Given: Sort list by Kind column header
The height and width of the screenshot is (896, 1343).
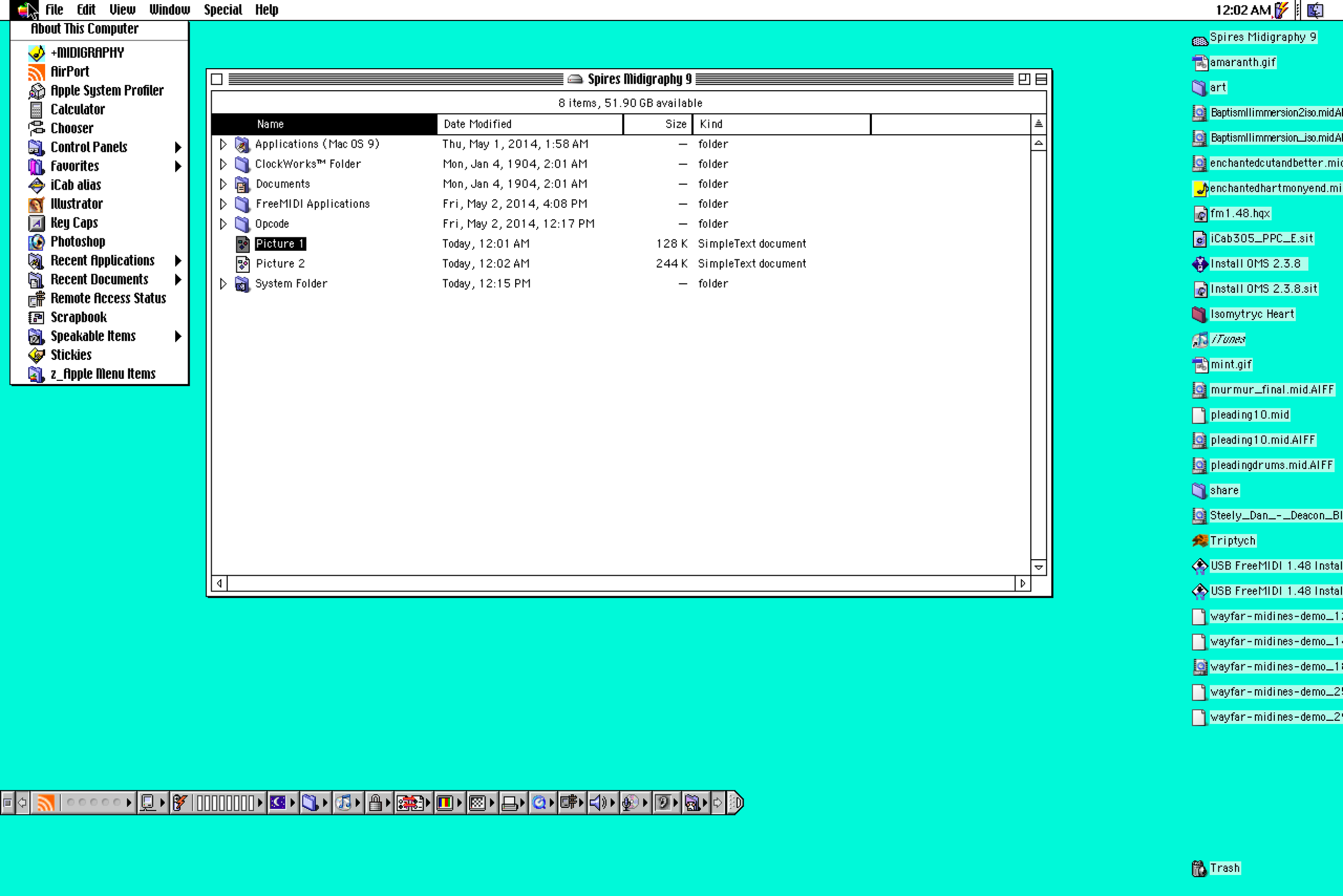Looking at the screenshot, I should 782,124.
